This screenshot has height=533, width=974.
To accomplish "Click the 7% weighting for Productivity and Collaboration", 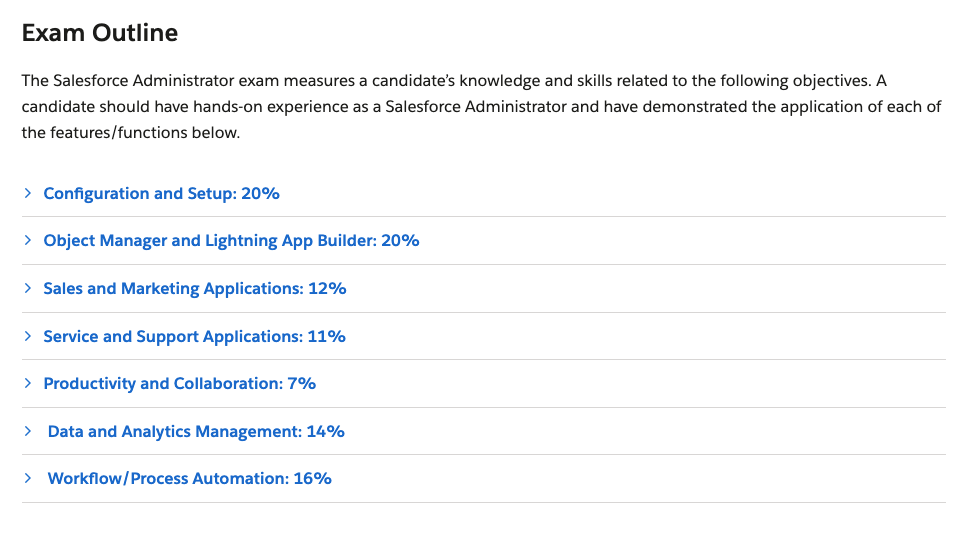I will [x=302, y=383].
